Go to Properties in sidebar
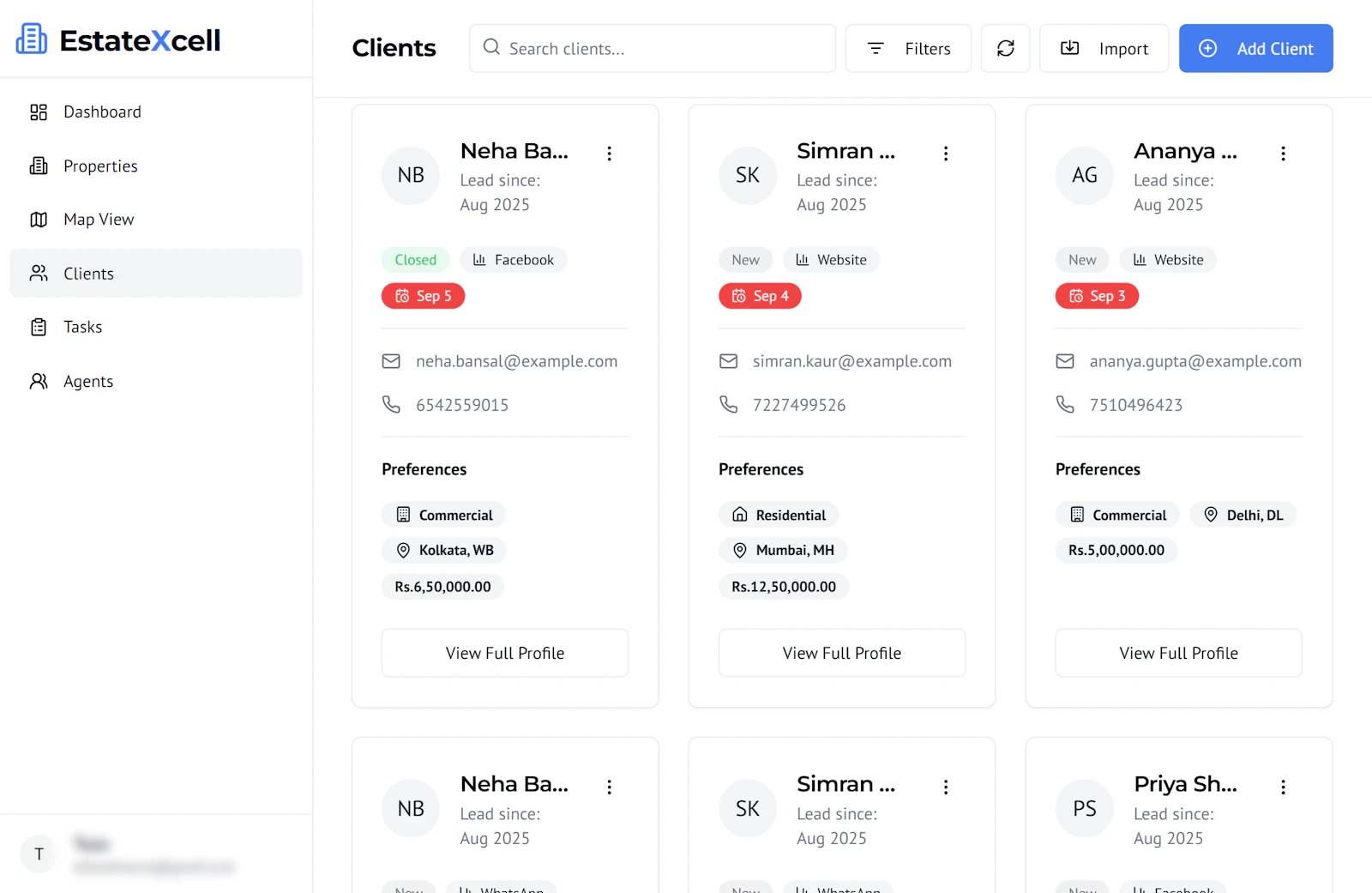 coord(156,166)
